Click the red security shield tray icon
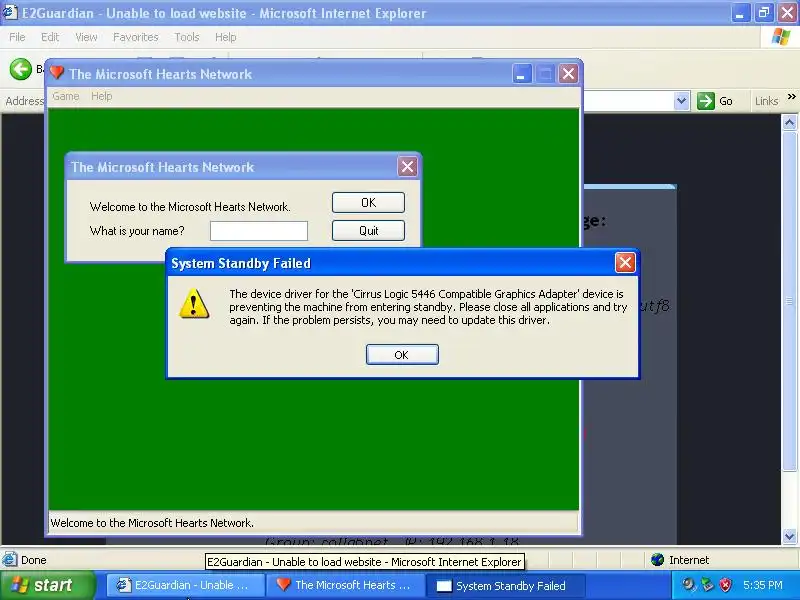The height and width of the screenshot is (600, 800). point(726,584)
